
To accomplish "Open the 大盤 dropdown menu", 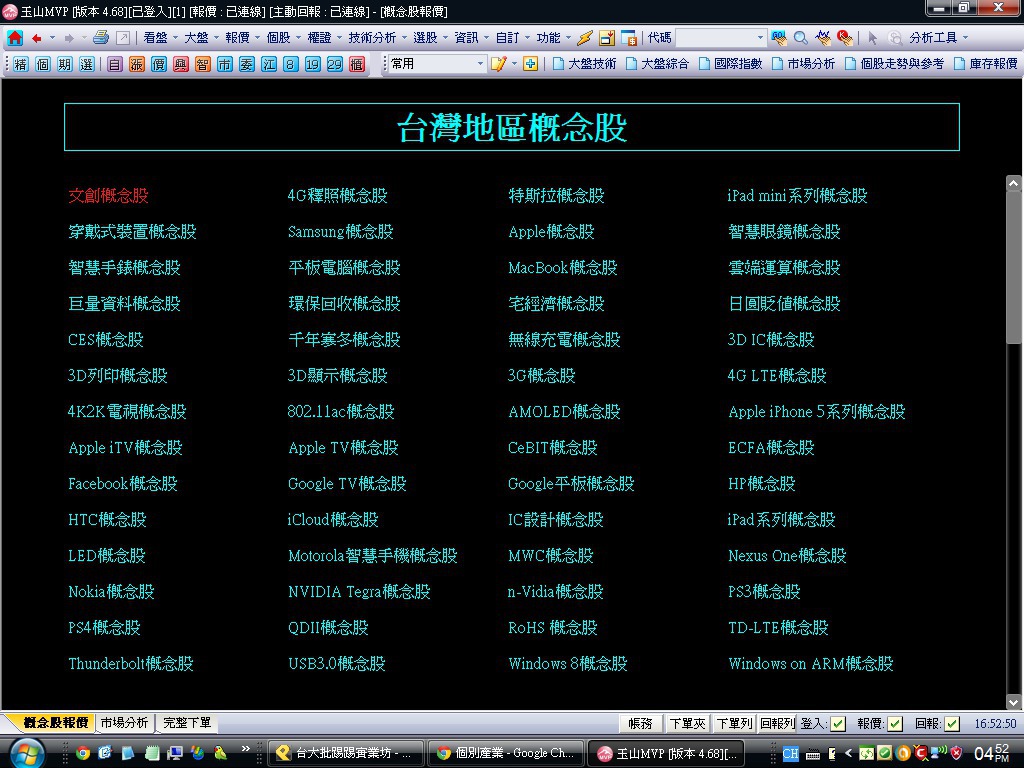I will (x=201, y=38).
